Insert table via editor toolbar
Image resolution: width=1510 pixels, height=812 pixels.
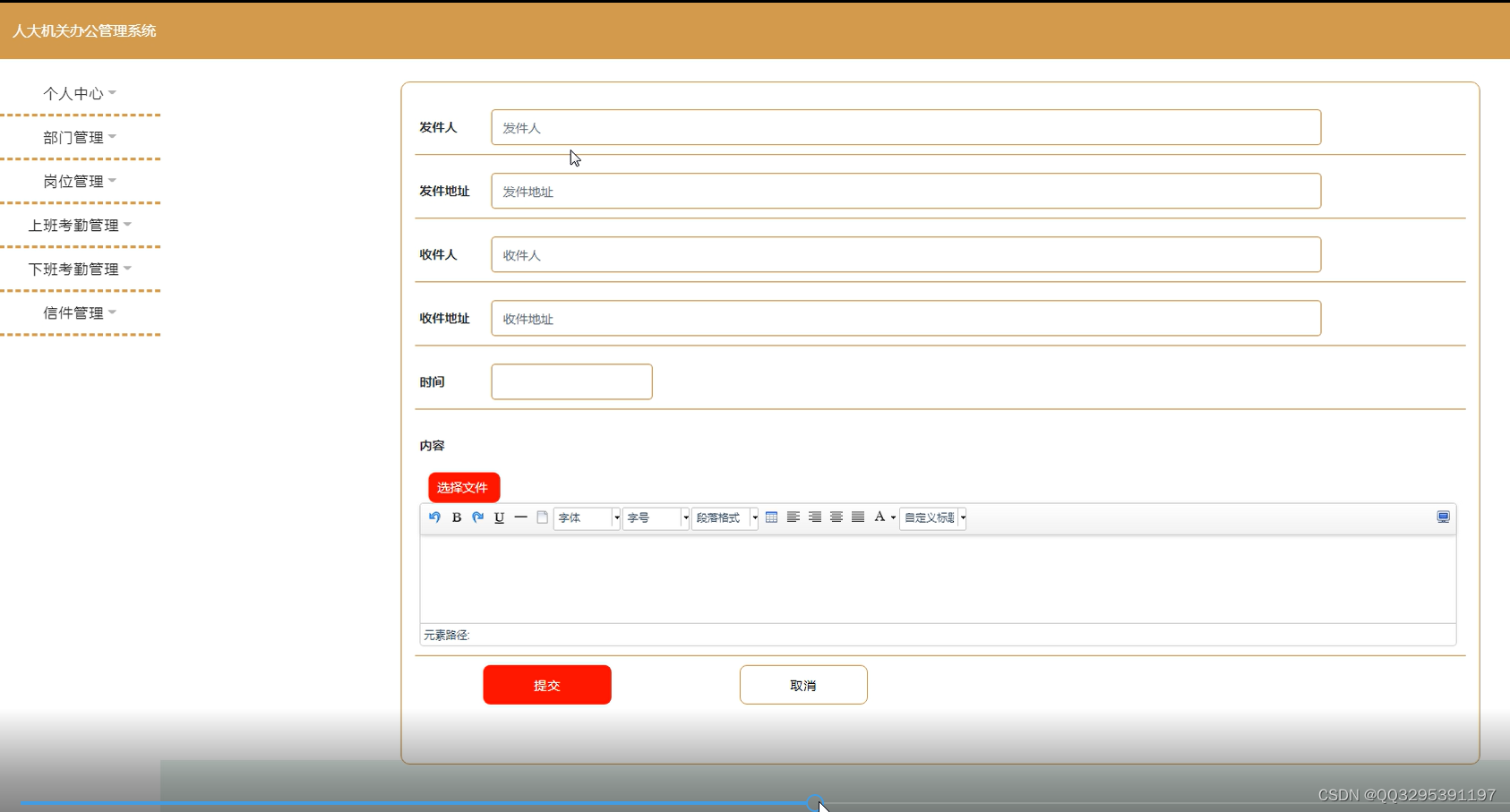click(772, 517)
